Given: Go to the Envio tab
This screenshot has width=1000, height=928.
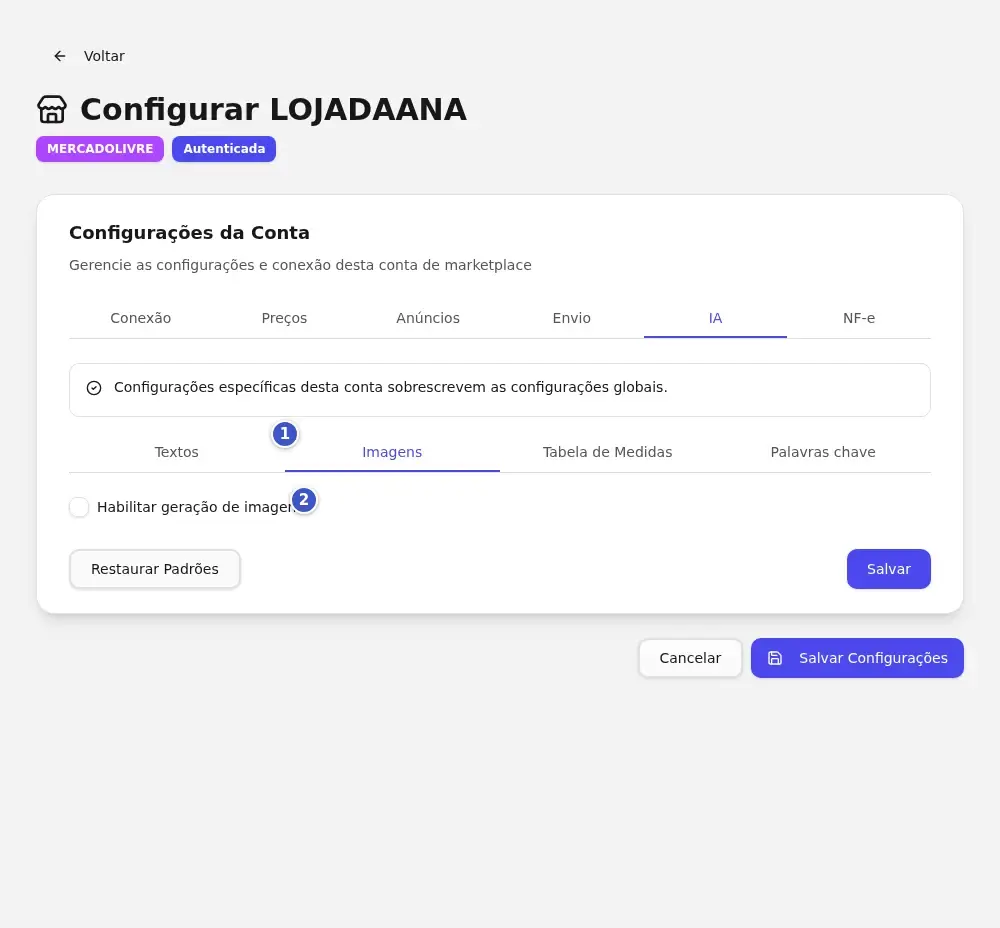Looking at the screenshot, I should click(x=571, y=318).
